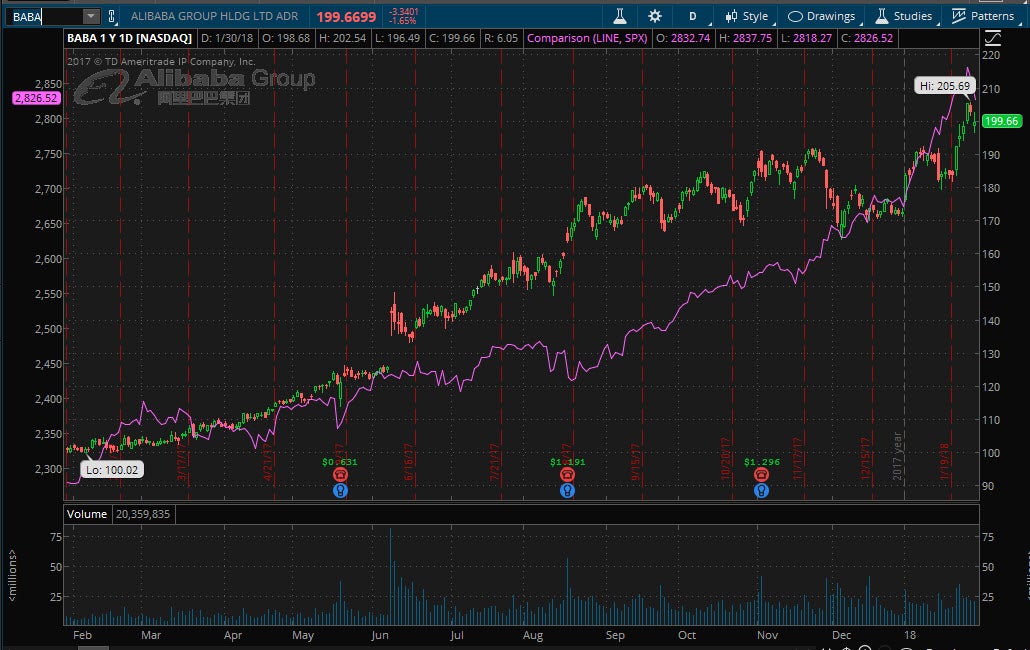Click the 20,359,835 volume value
The image size is (1030, 650).
143,514
